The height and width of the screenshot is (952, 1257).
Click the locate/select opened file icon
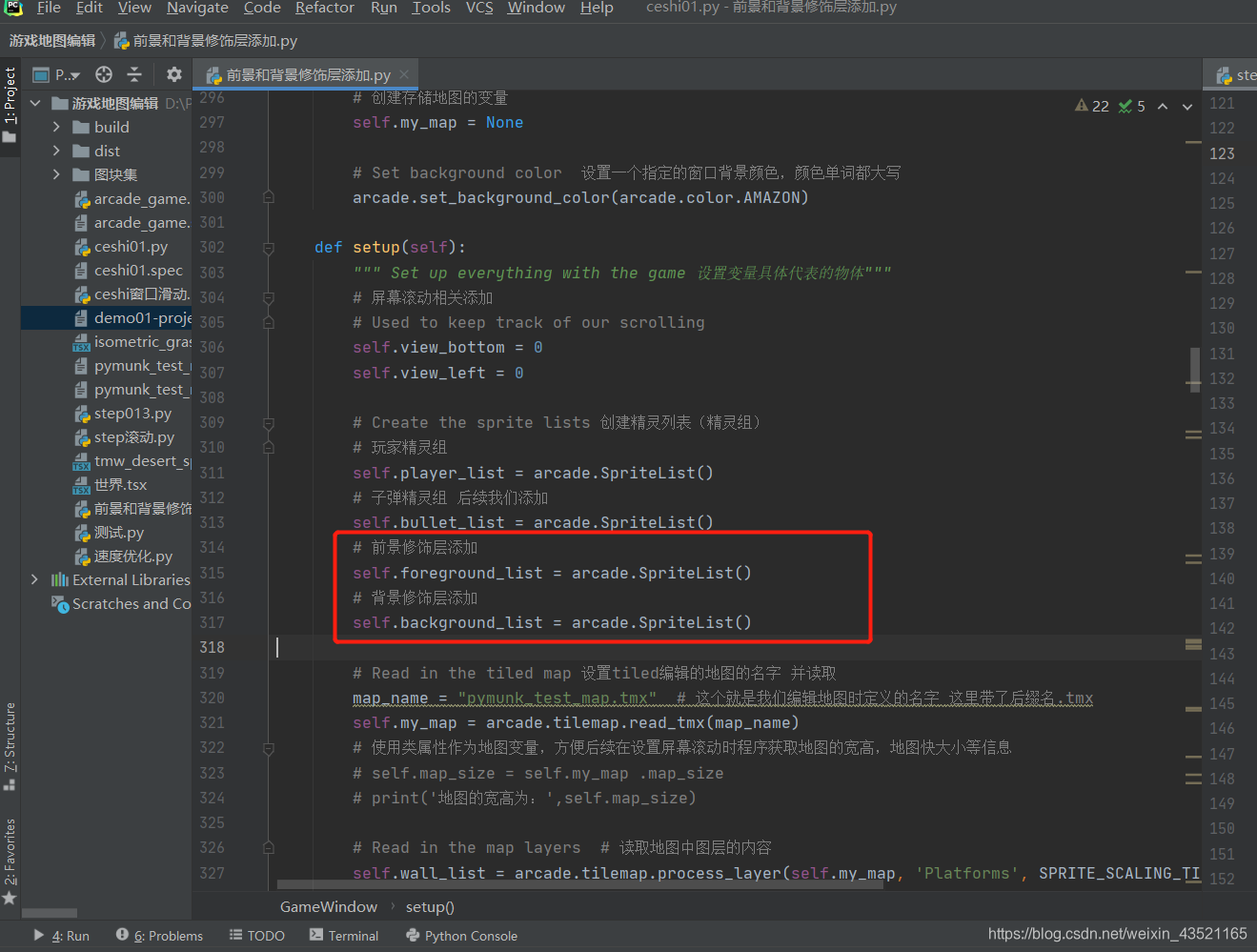[x=104, y=74]
